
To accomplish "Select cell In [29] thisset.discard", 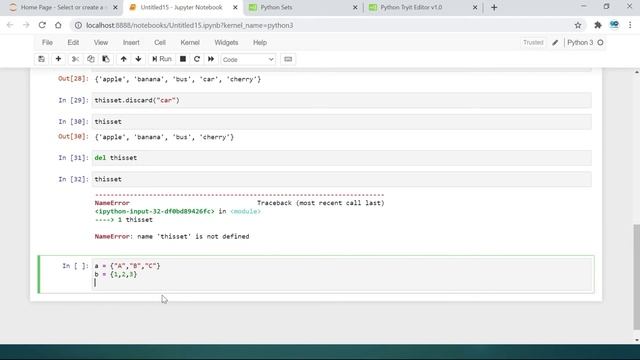I will point(342,100).
